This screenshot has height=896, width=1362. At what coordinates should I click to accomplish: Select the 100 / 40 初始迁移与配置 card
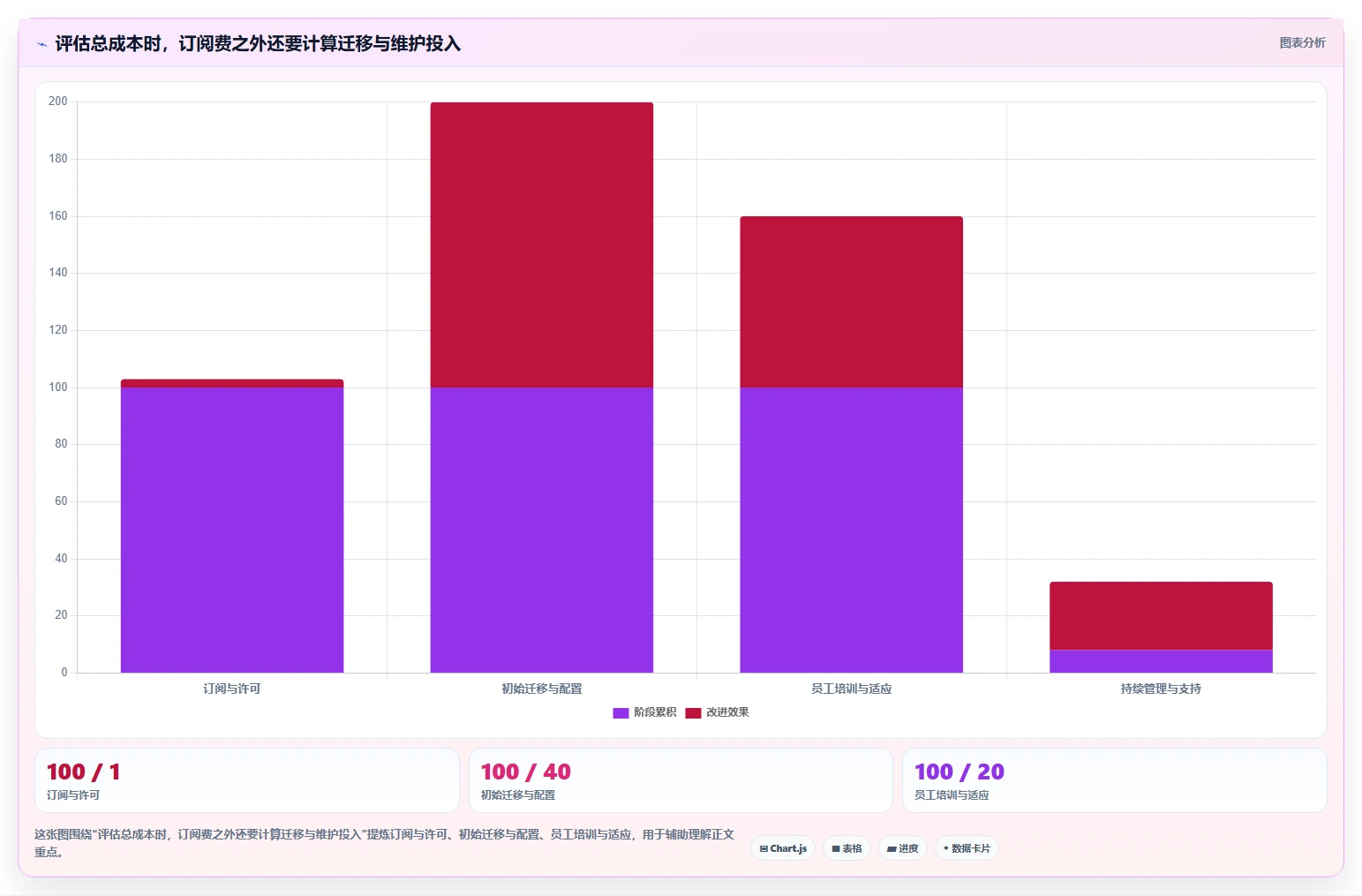point(681,780)
